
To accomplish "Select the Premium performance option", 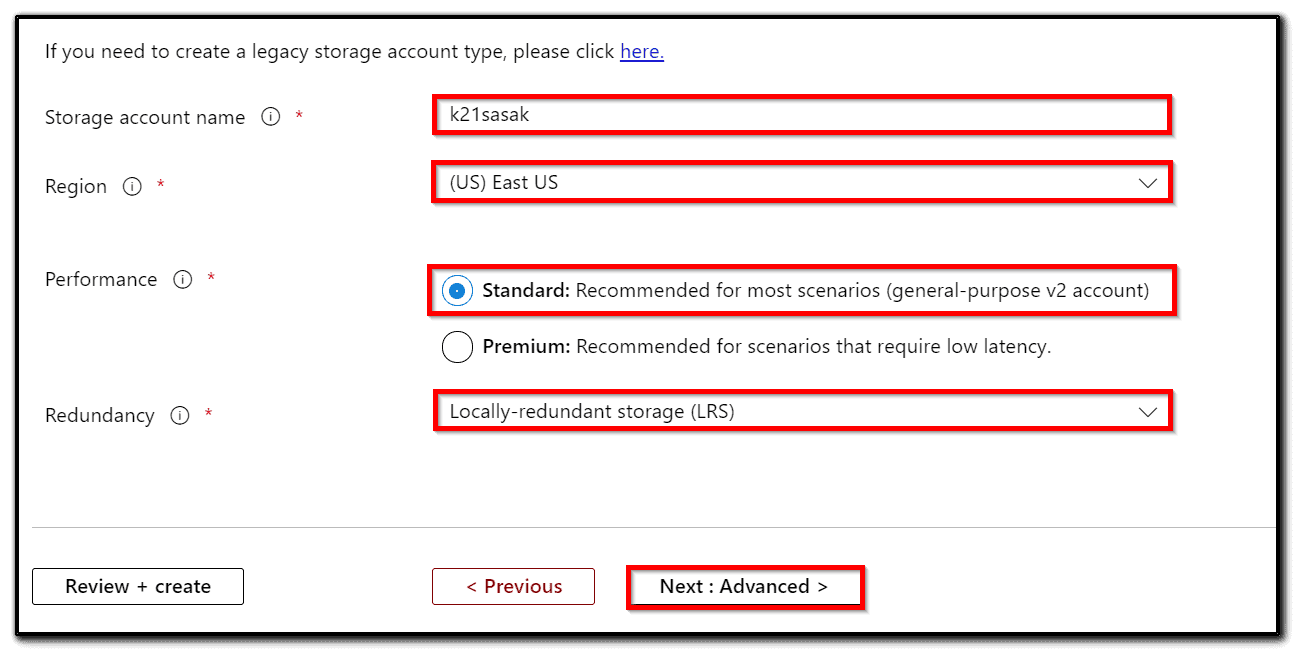I will coord(457,346).
